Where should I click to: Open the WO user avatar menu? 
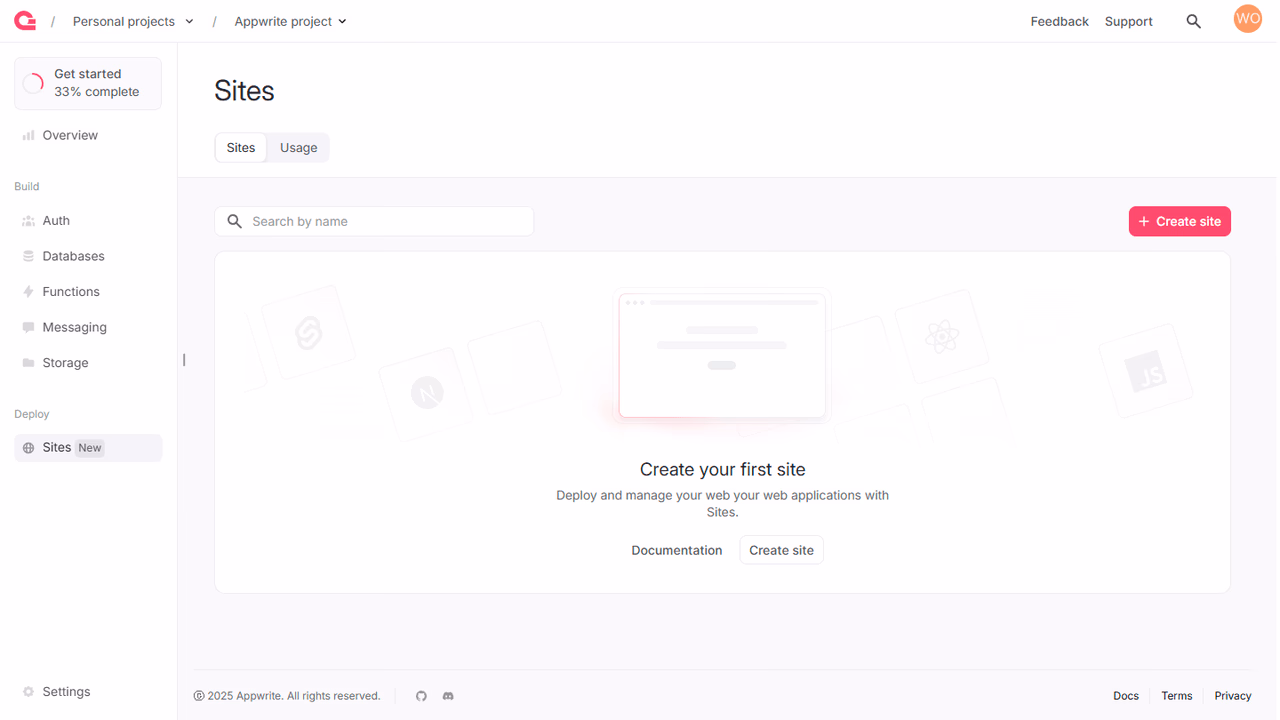click(x=1247, y=19)
